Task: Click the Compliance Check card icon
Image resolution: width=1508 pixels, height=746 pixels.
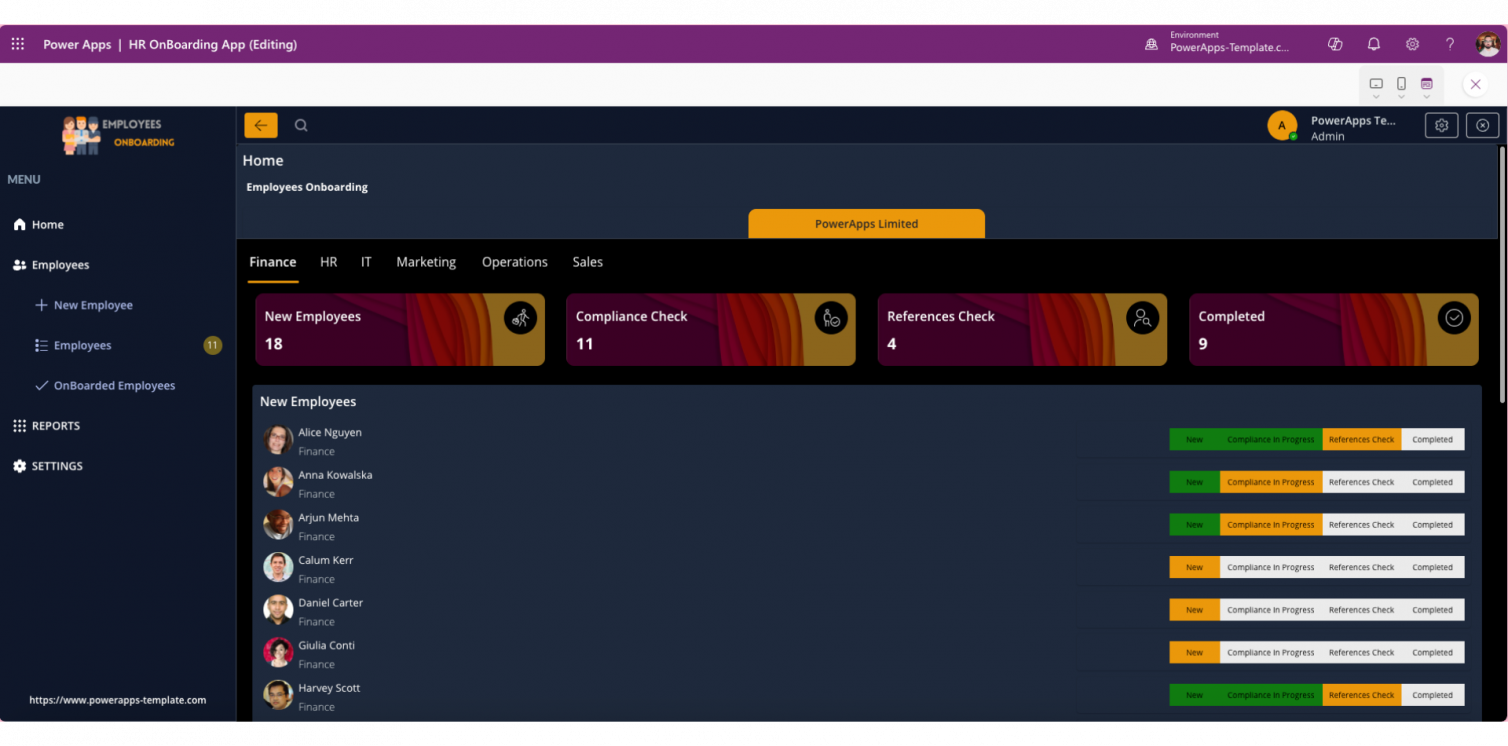Action: (x=831, y=318)
